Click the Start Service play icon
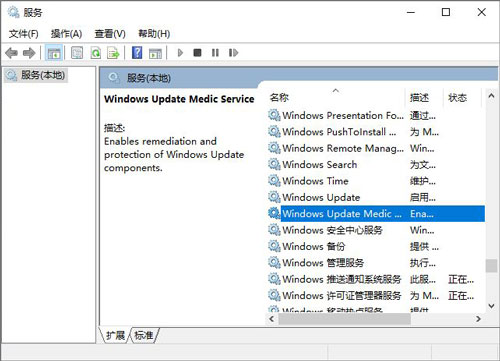This screenshot has width=500, height=361. 180,53
